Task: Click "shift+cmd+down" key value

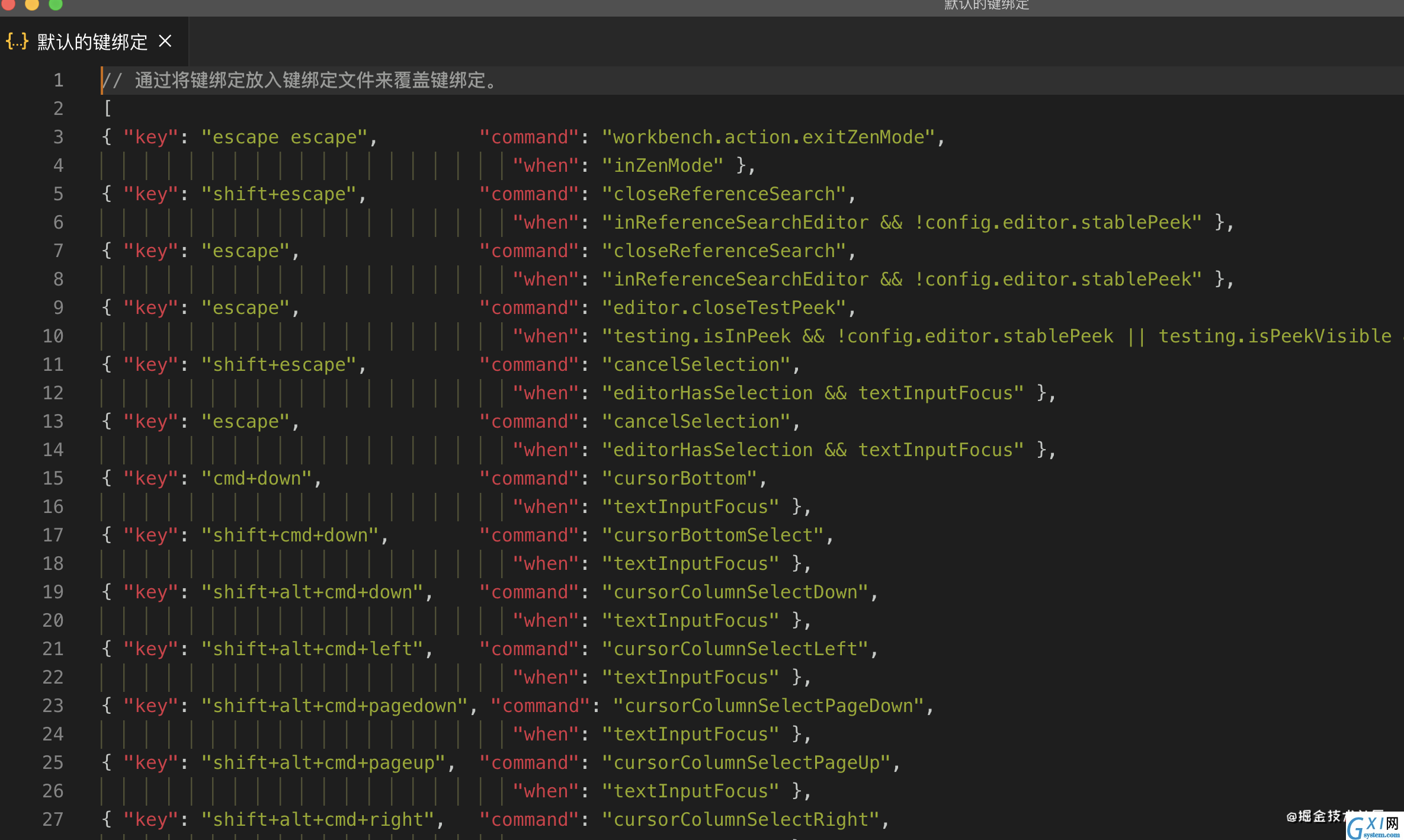Action: click(x=290, y=535)
